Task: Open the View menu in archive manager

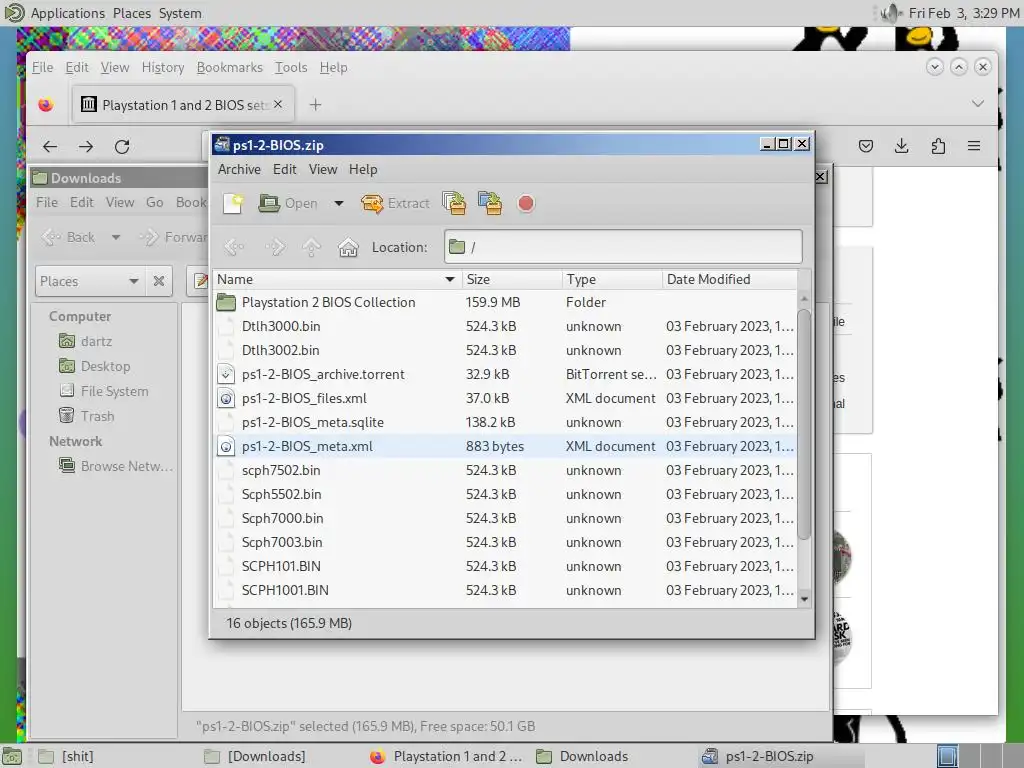Action: pos(323,170)
